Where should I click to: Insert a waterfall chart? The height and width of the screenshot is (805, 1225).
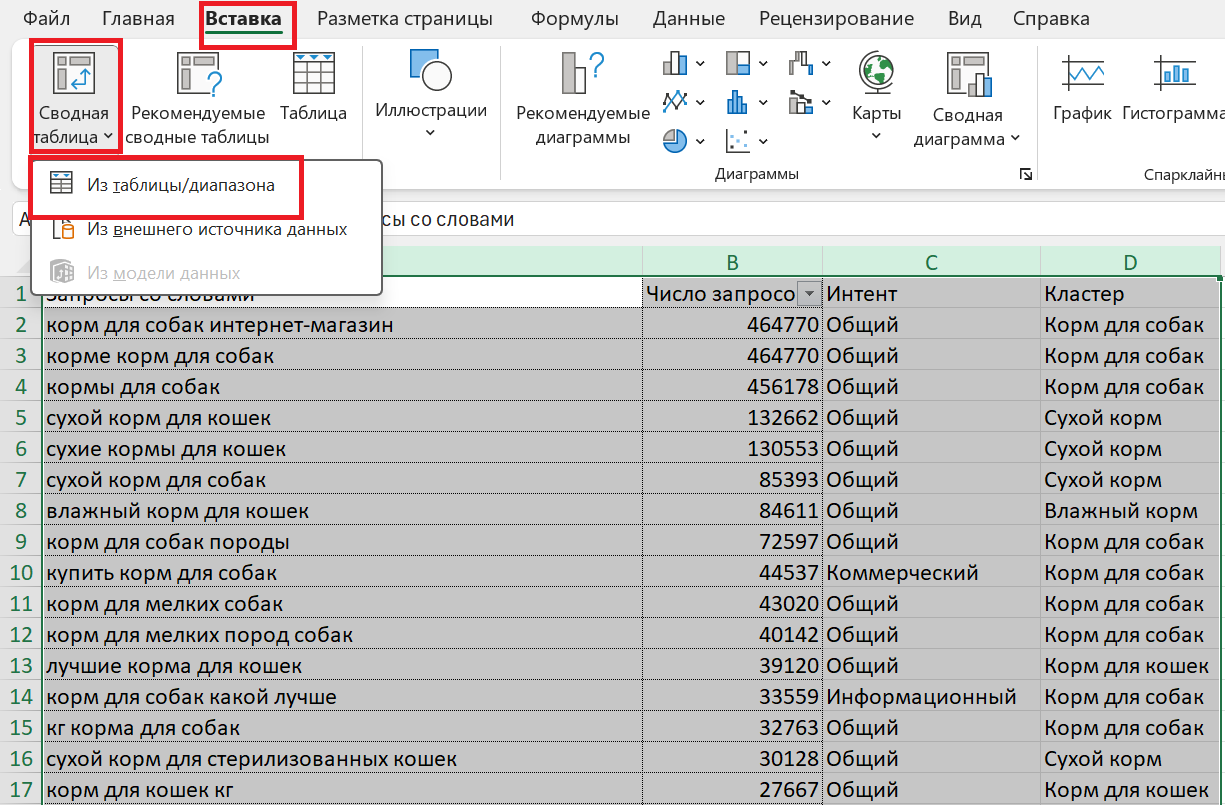coord(801,65)
